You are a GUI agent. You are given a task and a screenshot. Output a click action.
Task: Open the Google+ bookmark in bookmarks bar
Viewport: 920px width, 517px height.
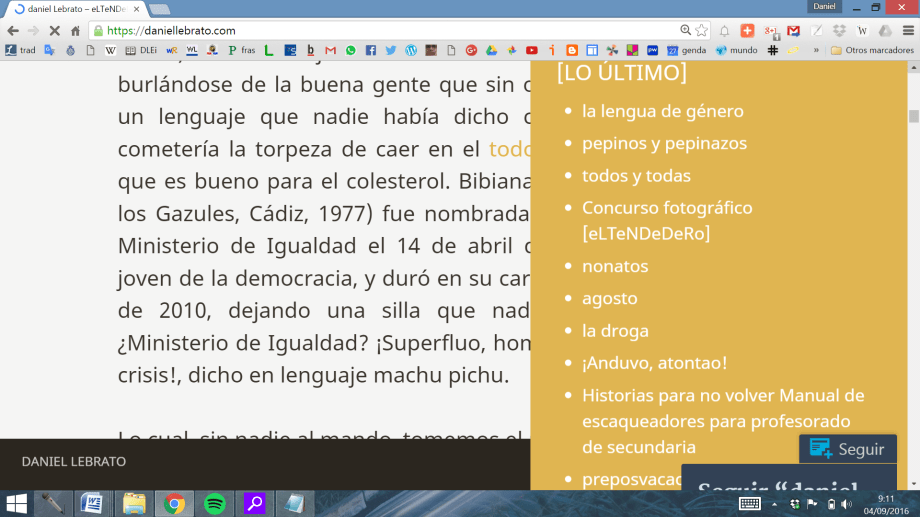(x=471, y=50)
